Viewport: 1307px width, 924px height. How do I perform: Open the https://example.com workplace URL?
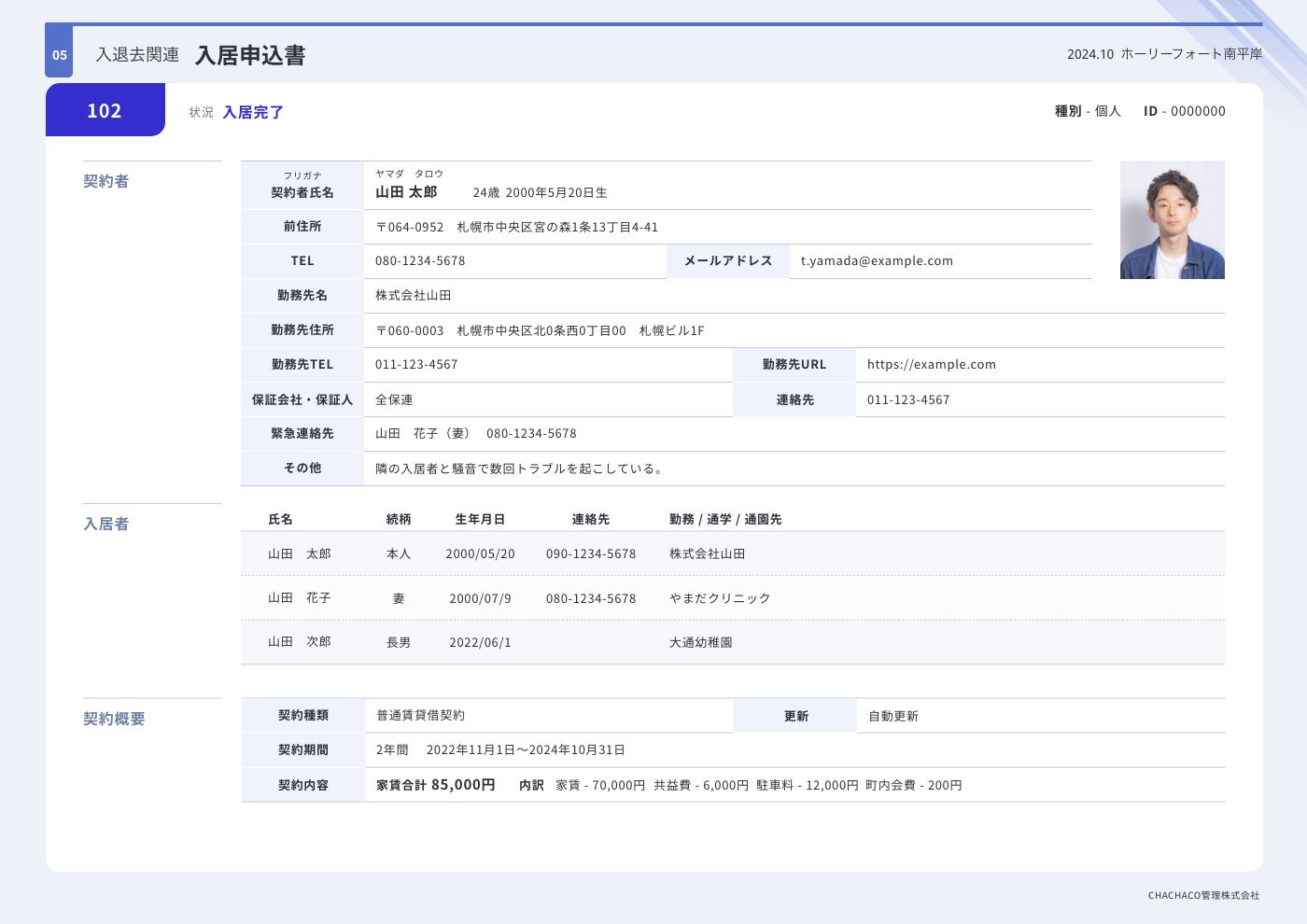point(931,365)
